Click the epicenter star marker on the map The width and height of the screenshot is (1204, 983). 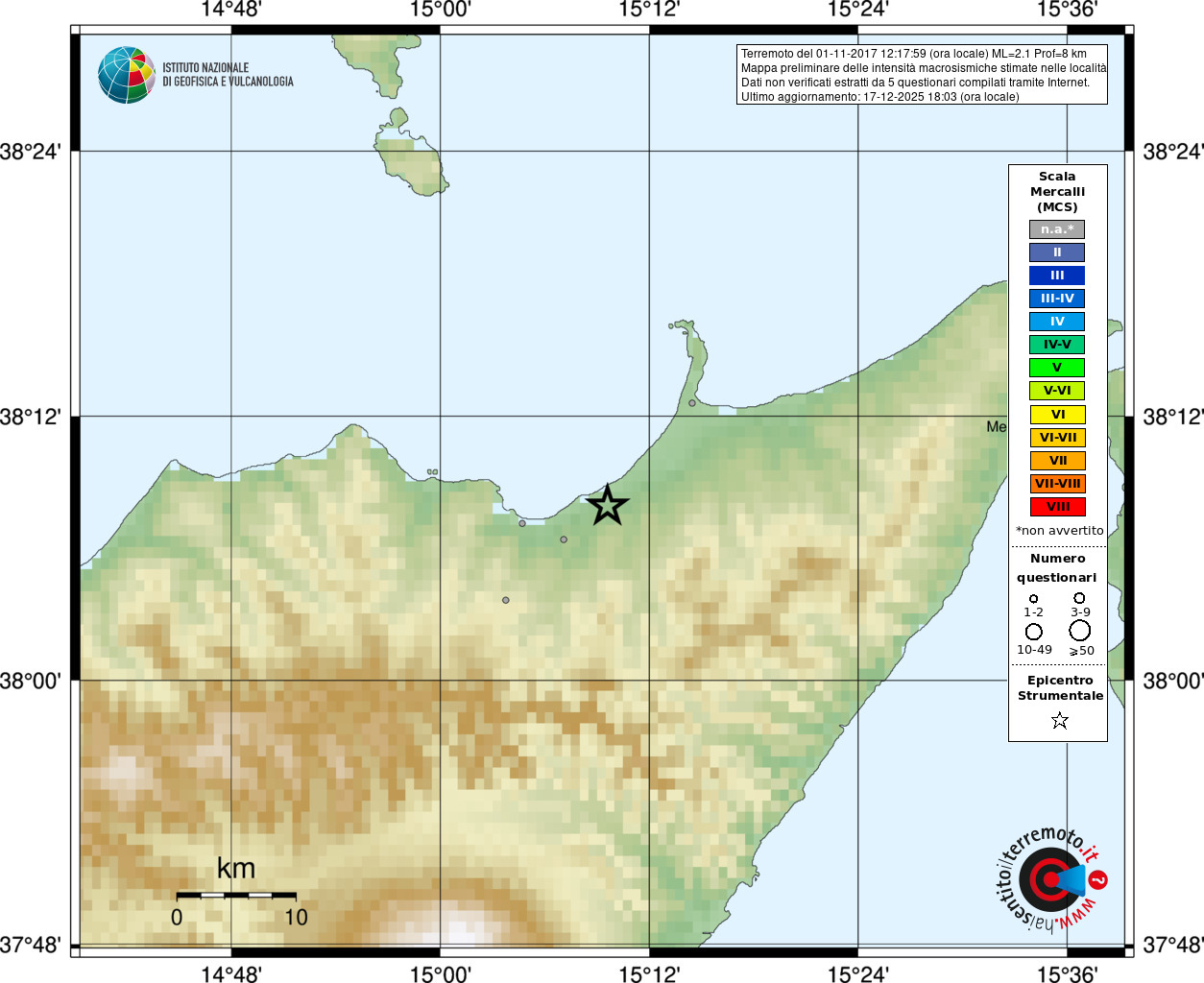pyautogui.click(x=607, y=505)
